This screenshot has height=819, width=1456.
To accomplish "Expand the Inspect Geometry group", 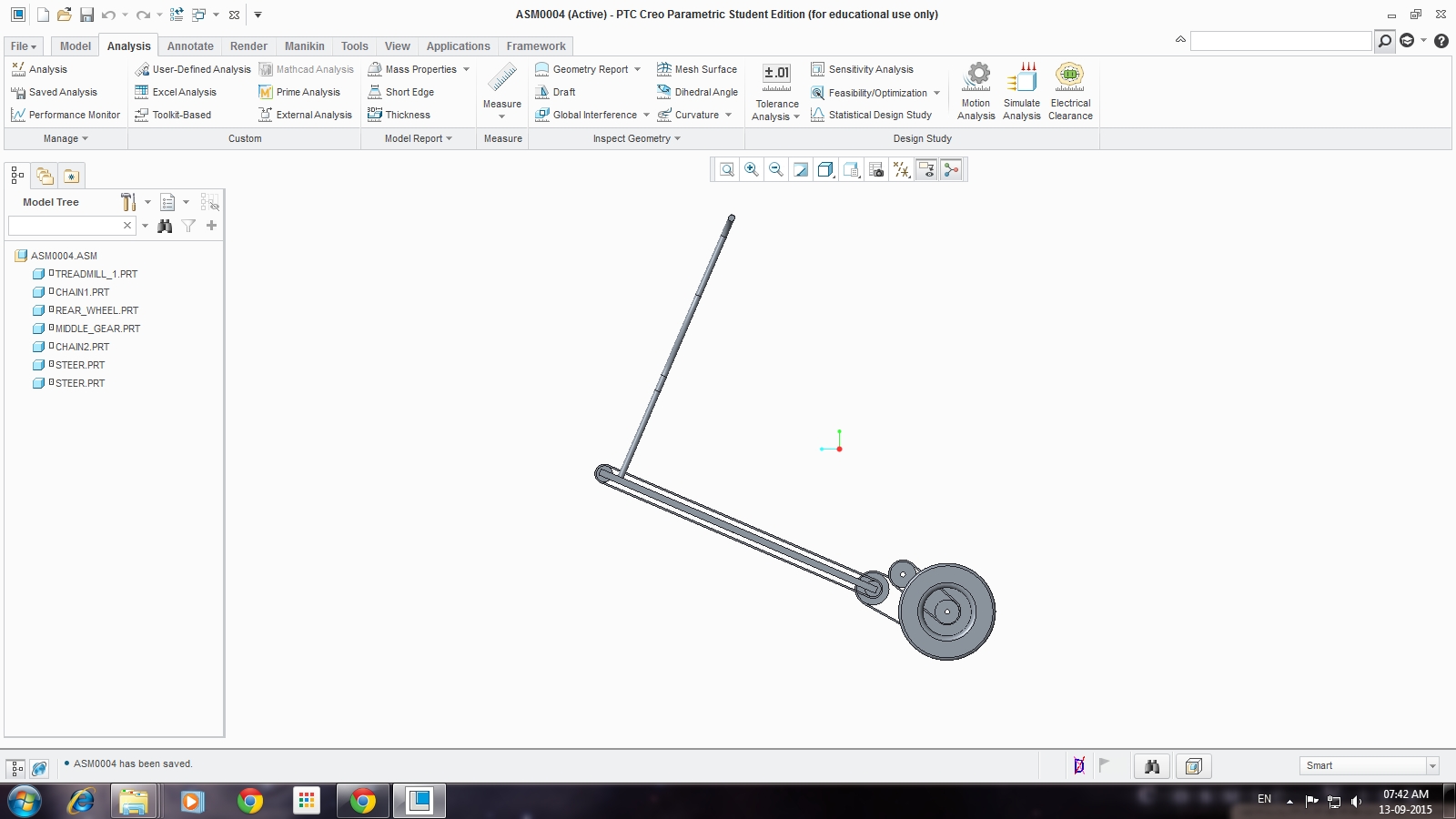I will [637, 138].
